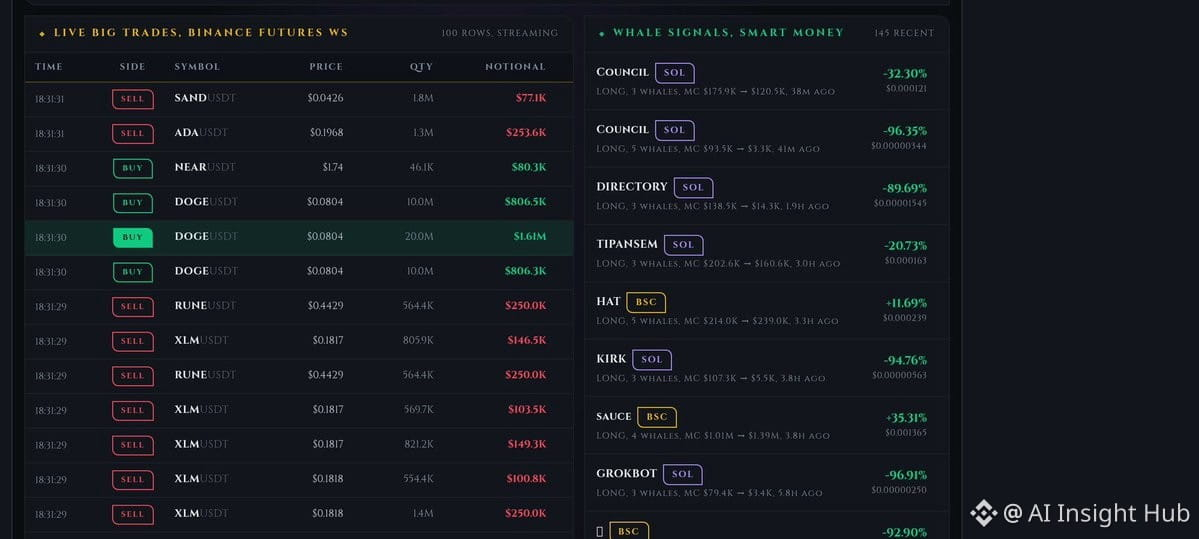The height and width of the screenshot is (539, 1199).
Task: Click the SOL chain tag next to DIRECTORY
Action: [693, 187]
